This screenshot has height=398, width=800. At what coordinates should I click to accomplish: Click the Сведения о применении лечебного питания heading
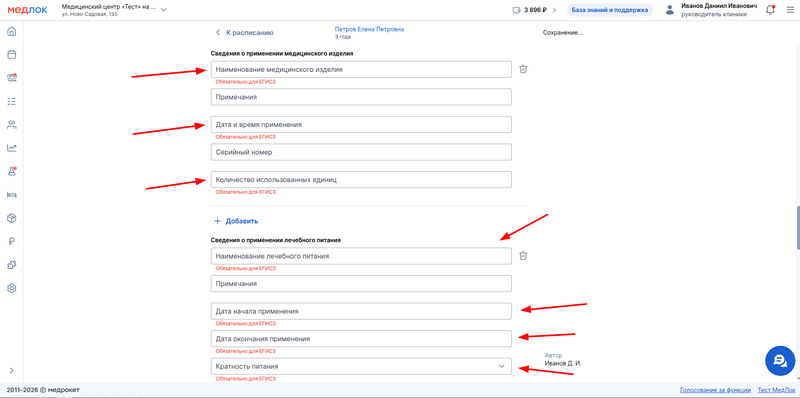pyautogui.click(x=276, y=240)
